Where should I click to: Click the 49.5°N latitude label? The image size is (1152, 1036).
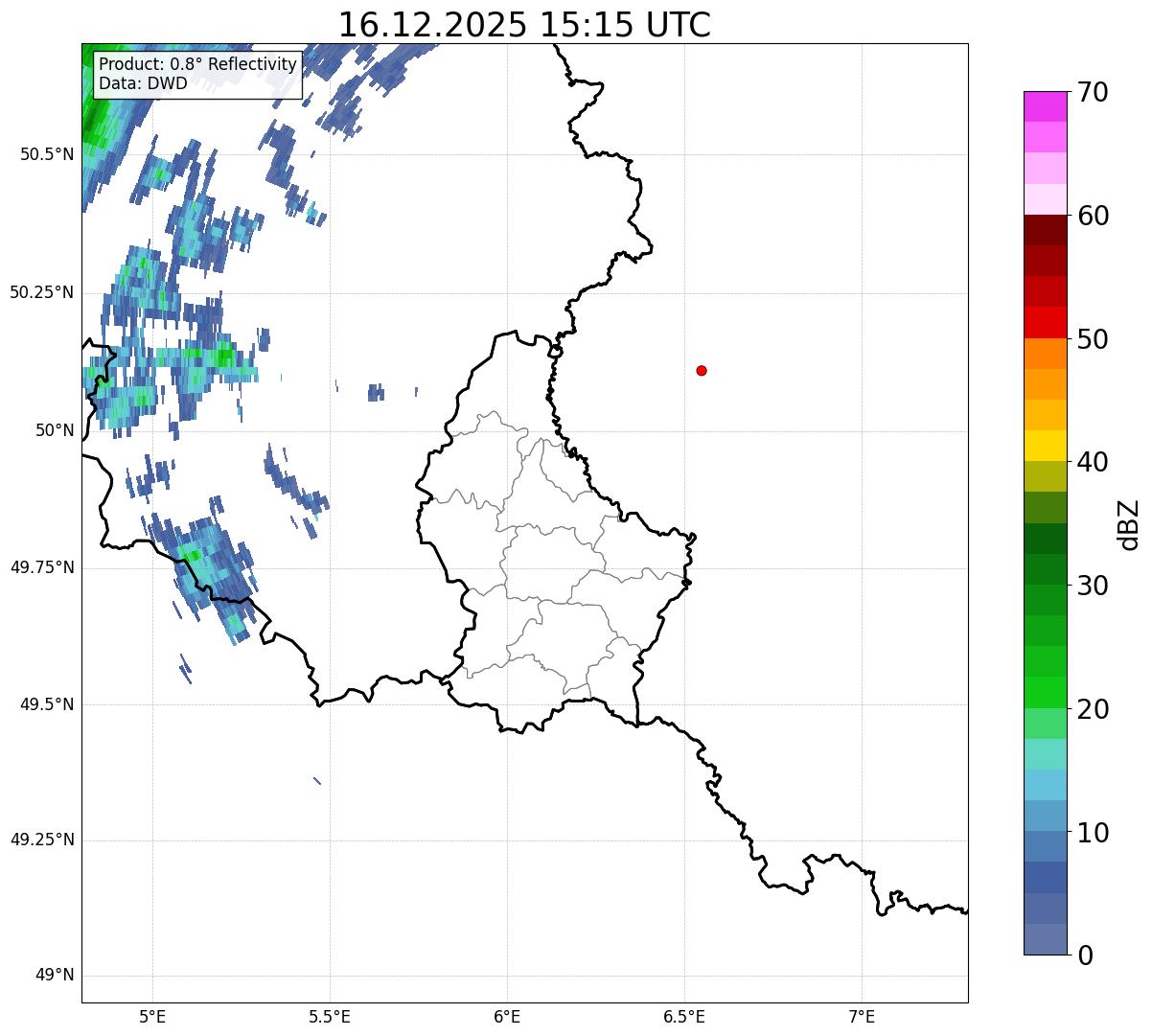coord(47,704)
